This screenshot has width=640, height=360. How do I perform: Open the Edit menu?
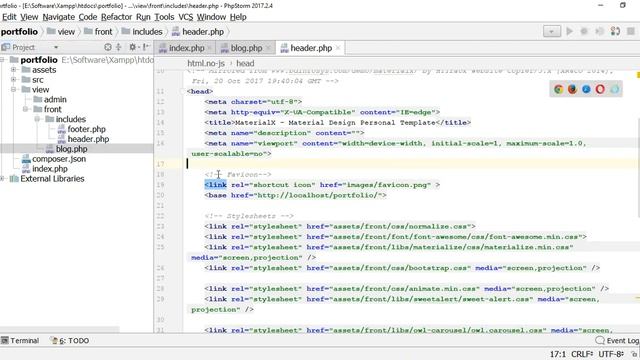tap(9, 17)
